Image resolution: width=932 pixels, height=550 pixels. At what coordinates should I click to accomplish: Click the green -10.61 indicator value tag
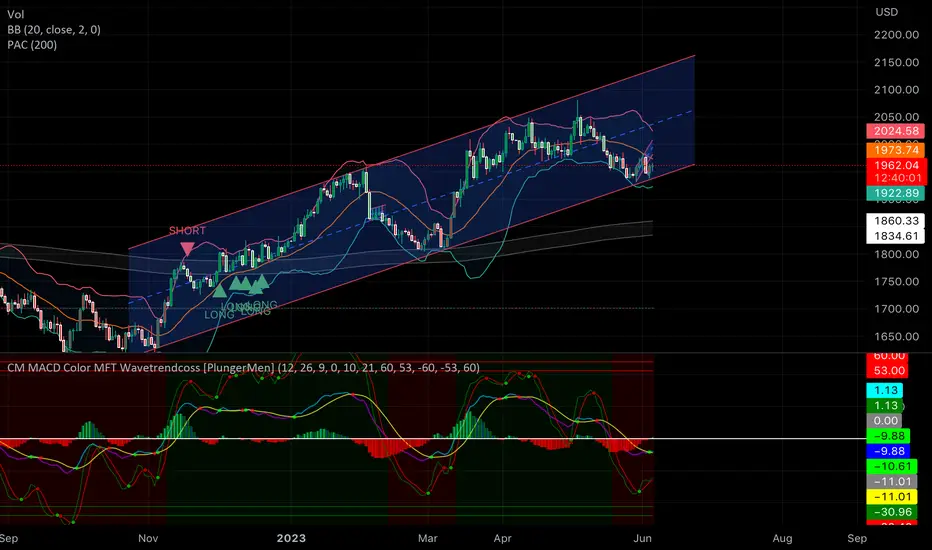pos(892,466)
